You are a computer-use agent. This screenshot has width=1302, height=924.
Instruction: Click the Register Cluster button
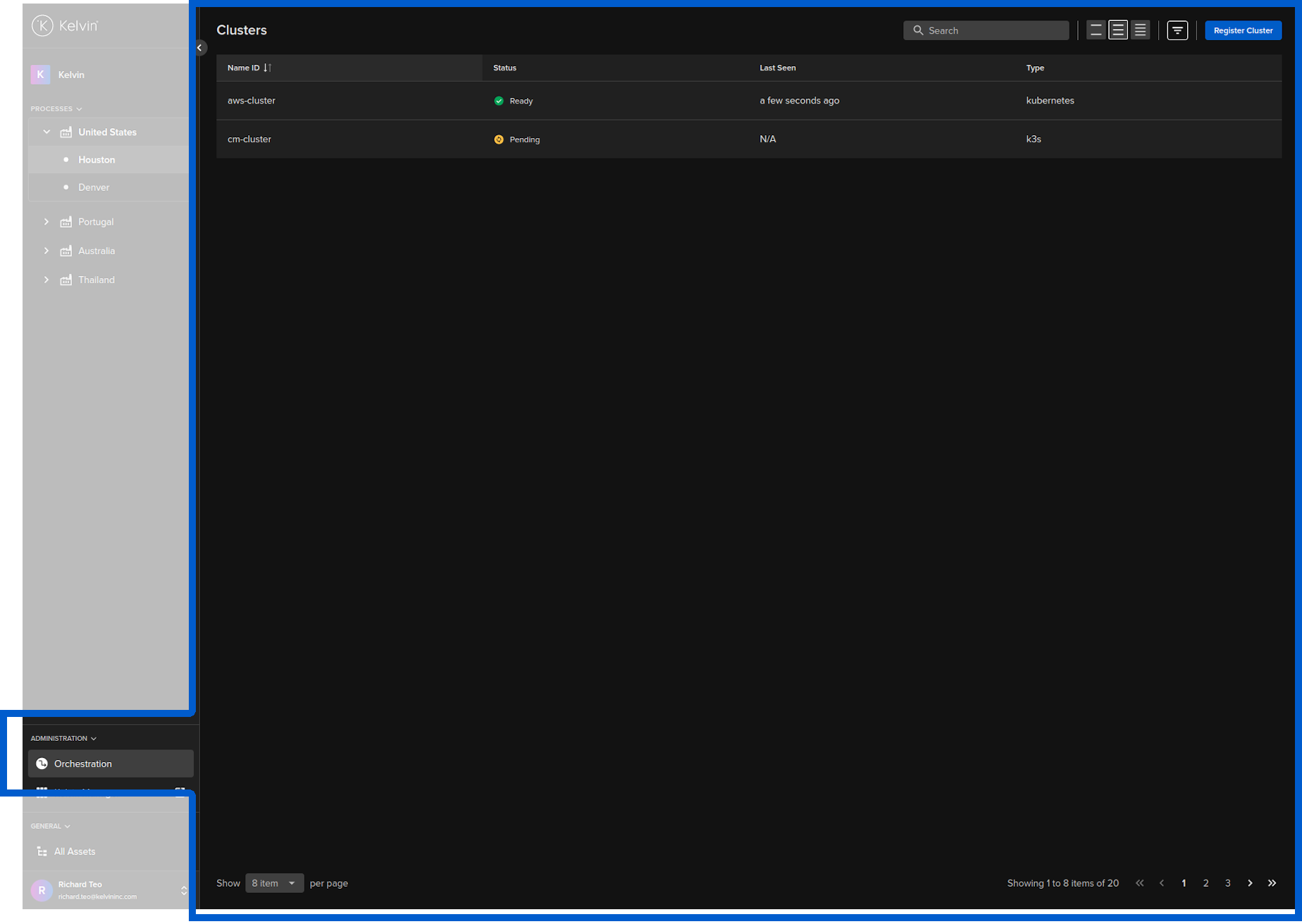1243,30
